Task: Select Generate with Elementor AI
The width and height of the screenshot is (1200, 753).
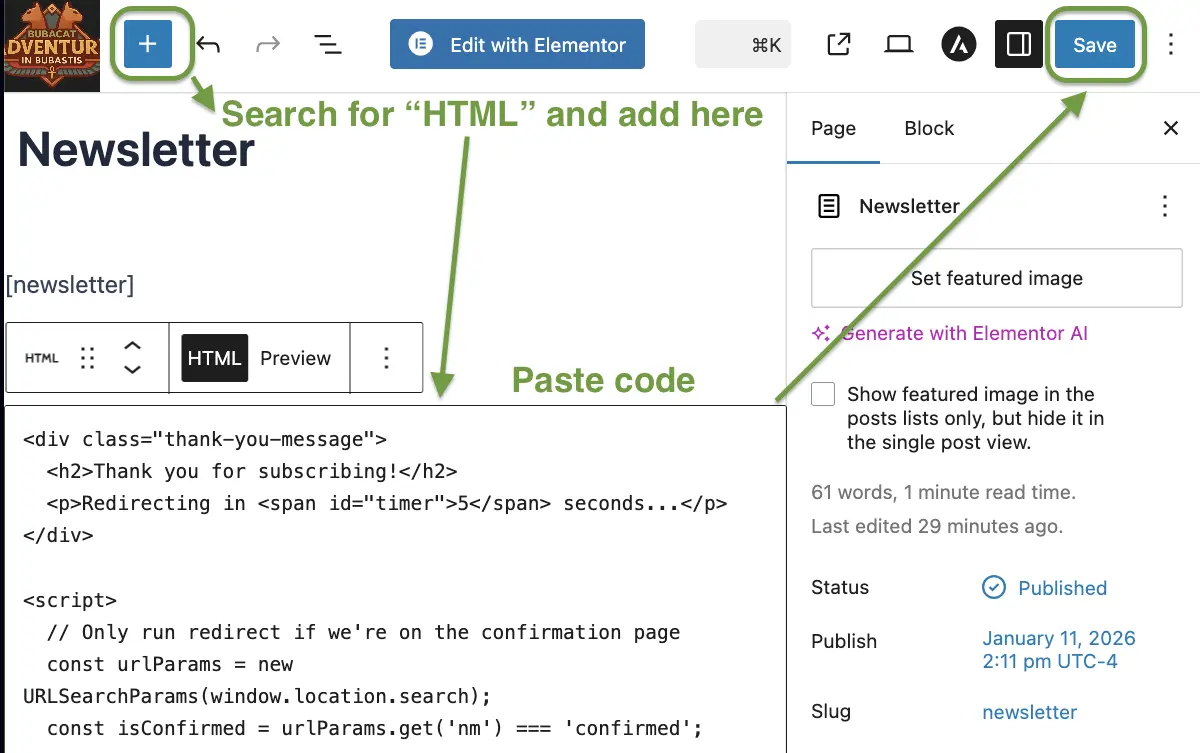Action: (962, 333)
